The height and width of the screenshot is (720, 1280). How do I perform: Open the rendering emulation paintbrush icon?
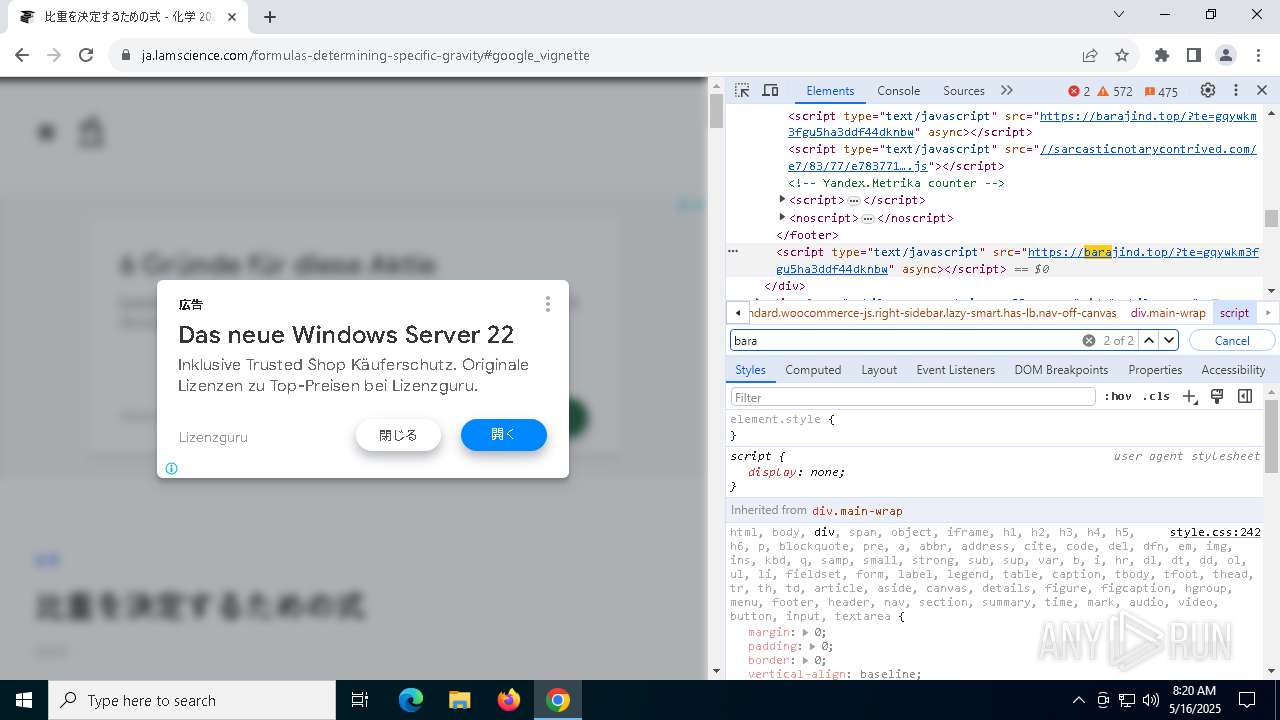[x=1217, y=397]
